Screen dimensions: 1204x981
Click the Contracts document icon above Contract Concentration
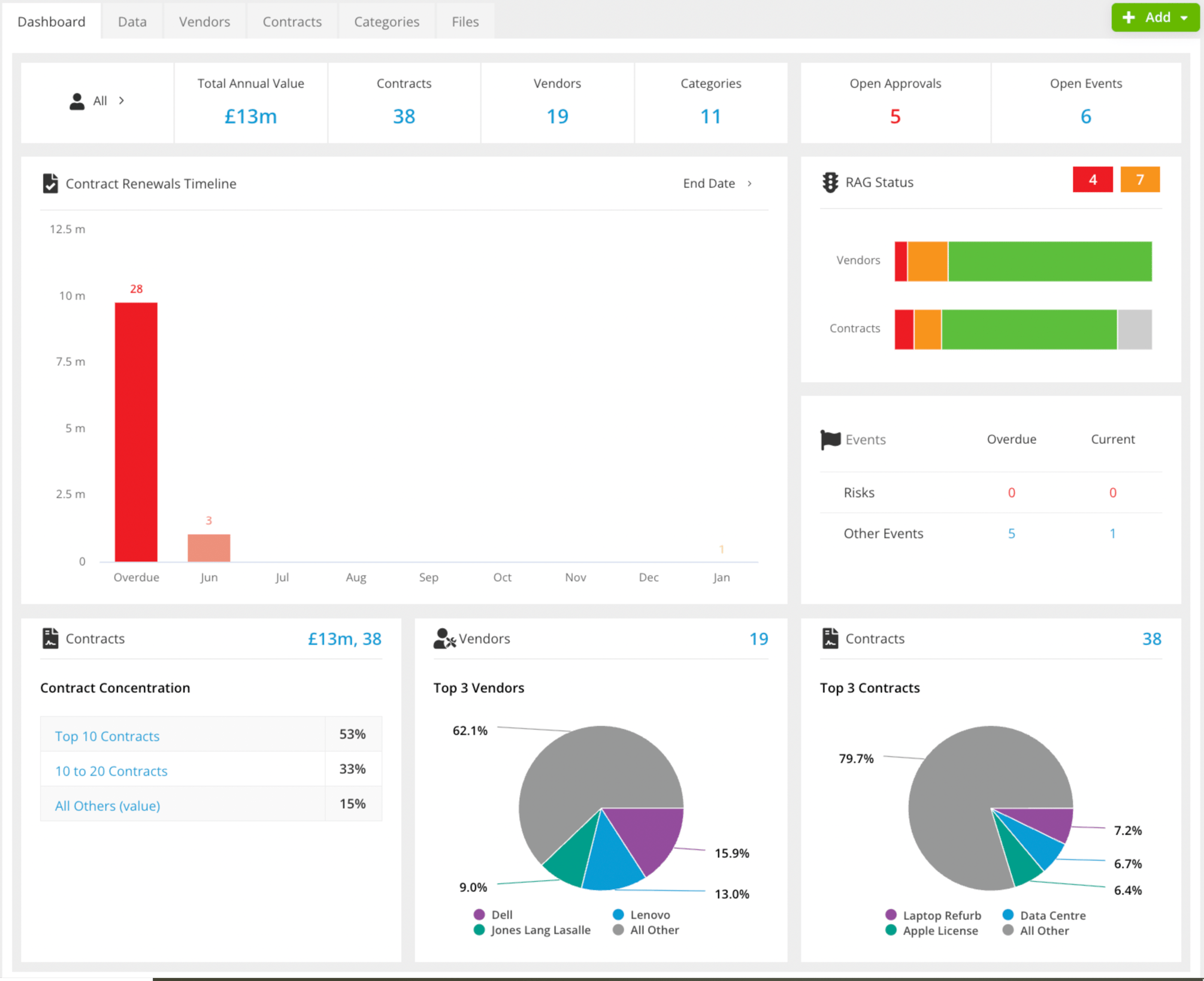(x=51, y=638)
